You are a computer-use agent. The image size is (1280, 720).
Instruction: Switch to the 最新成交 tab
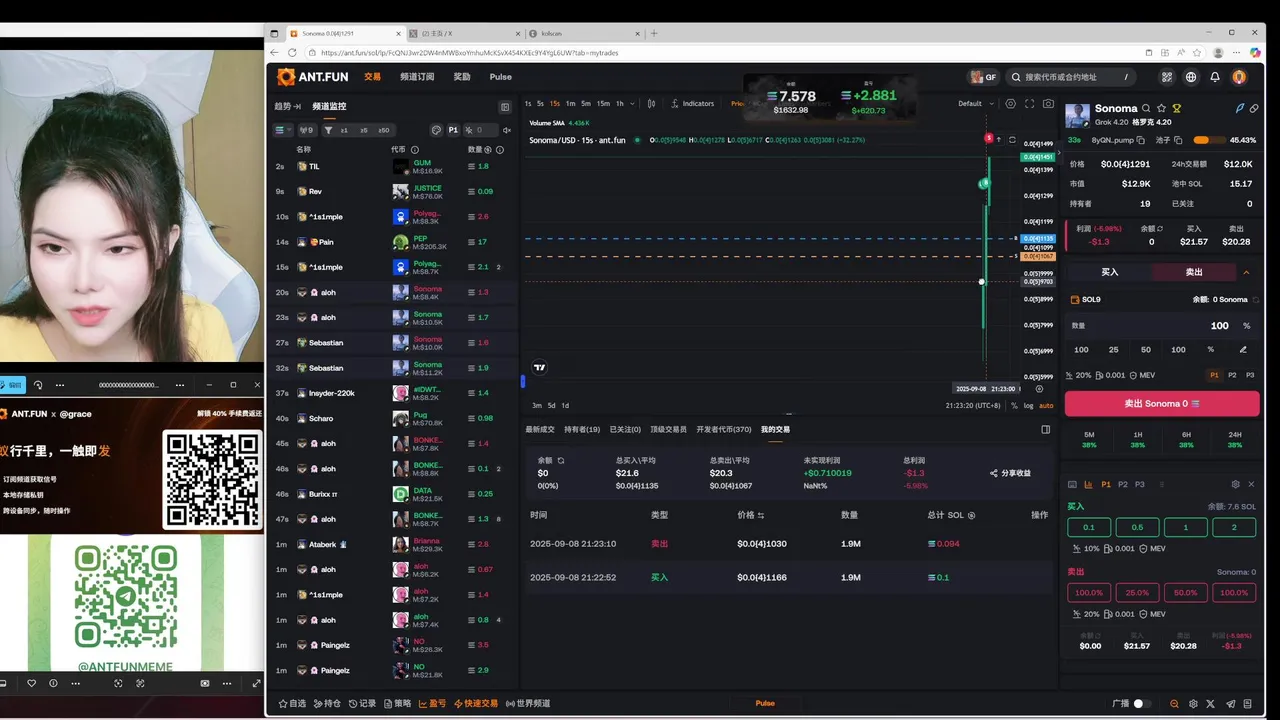pos(540,429)
